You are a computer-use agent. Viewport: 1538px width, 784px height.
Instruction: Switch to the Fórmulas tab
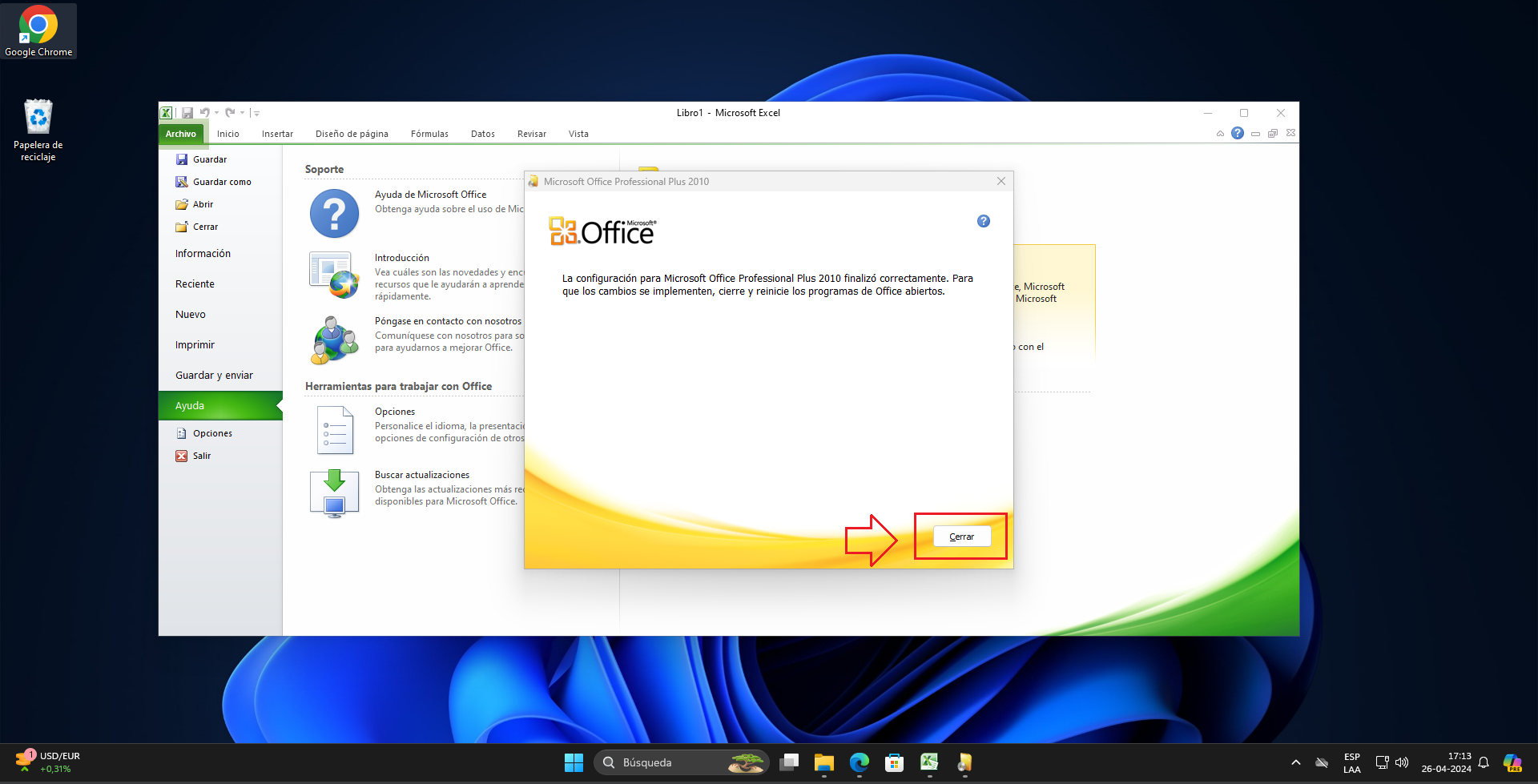tap(429, 134)
